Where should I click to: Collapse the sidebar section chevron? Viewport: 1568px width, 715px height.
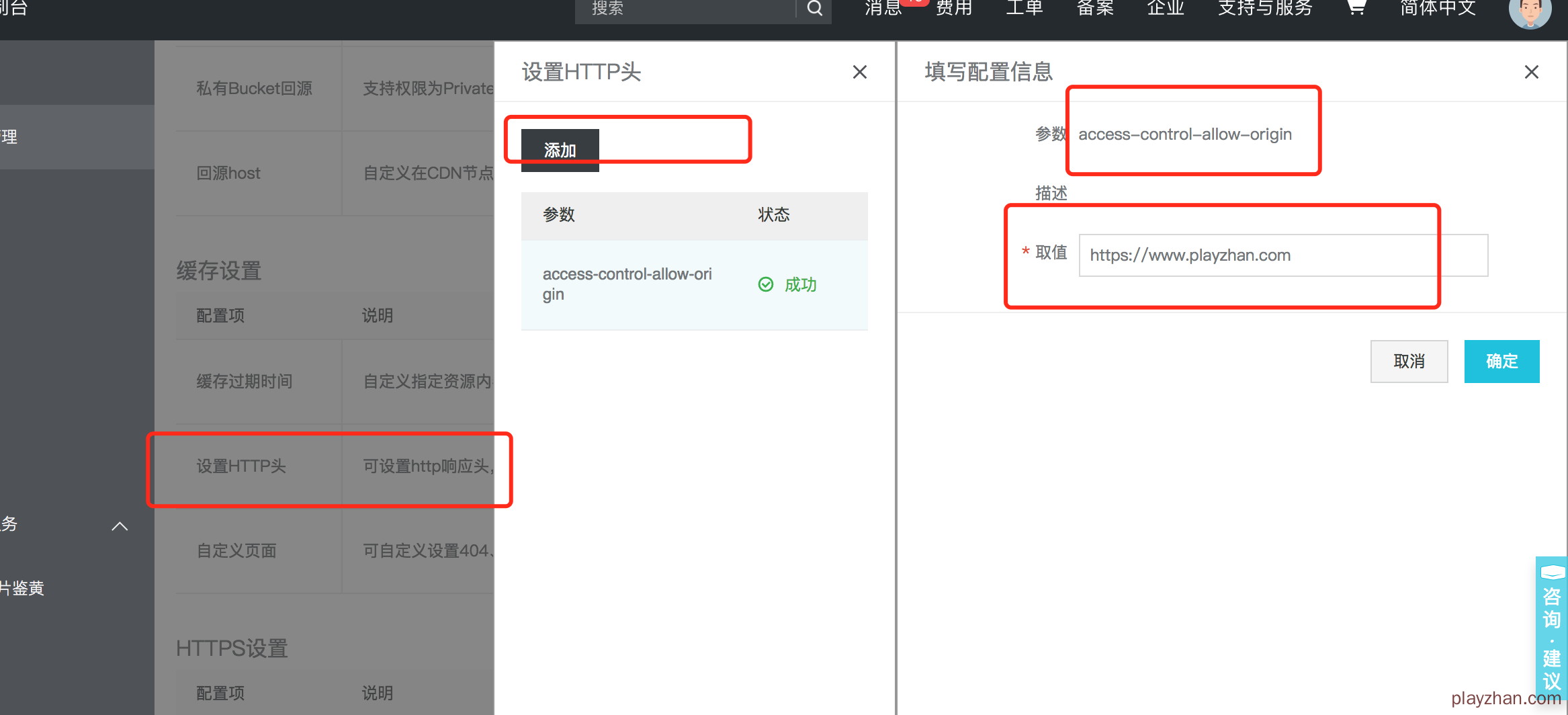[120, 526]
